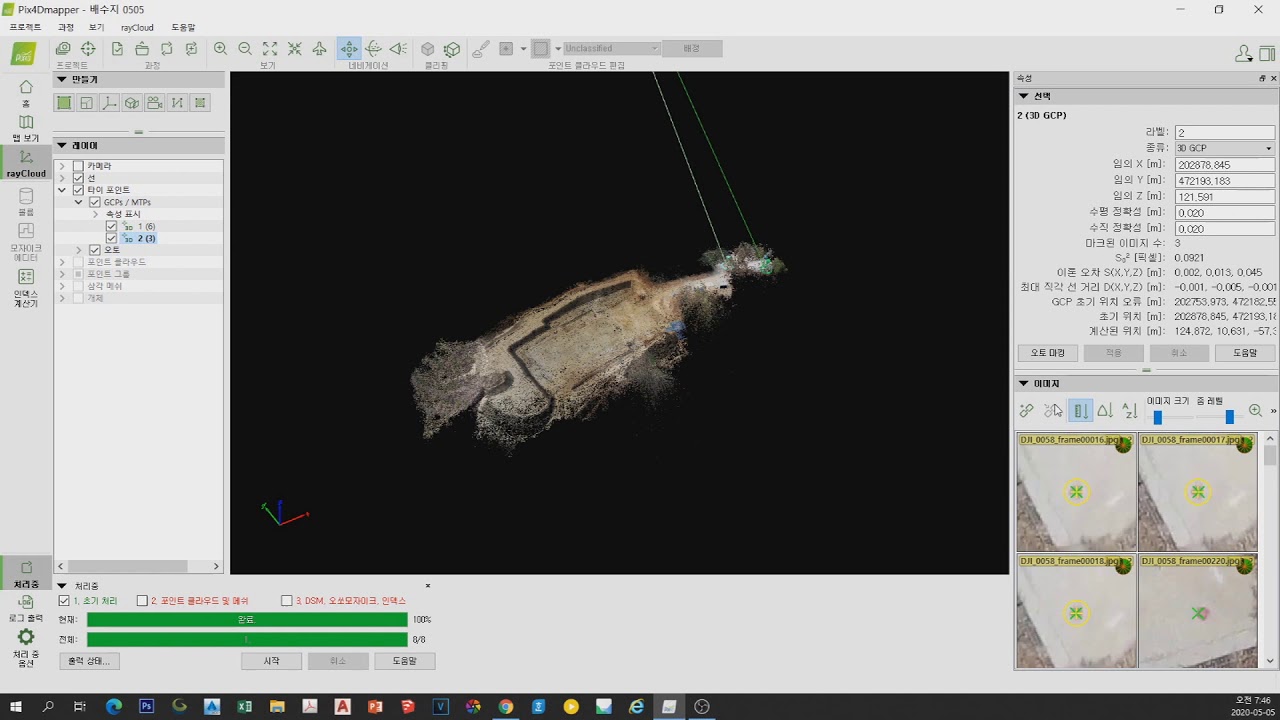Image resolution: width=1280 pixels, height=720 pixels.
Task: Enable the 카메라 layer checkbox
Action: [x=78, y=166]
